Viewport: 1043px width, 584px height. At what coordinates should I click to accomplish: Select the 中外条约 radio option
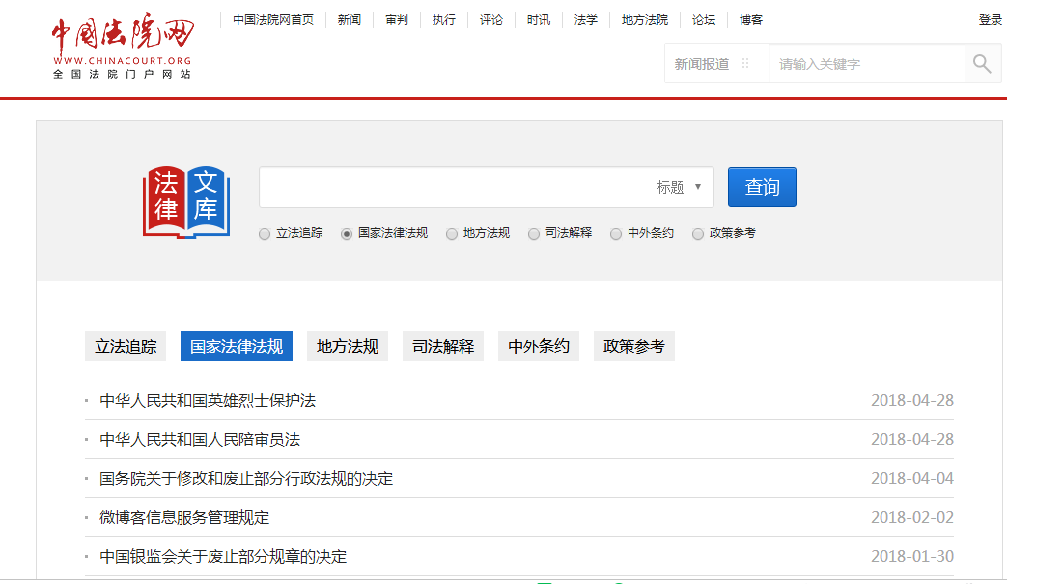coord(615,233)
